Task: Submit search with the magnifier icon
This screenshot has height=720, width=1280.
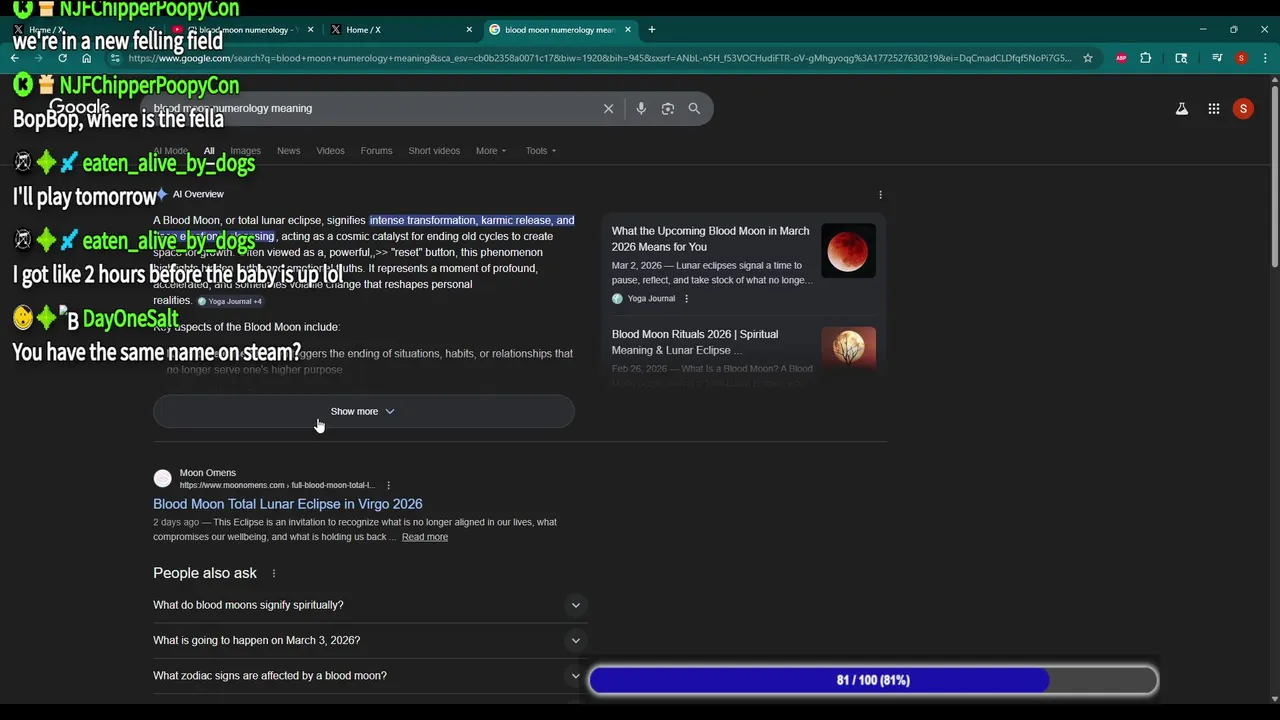Action: 694,108
